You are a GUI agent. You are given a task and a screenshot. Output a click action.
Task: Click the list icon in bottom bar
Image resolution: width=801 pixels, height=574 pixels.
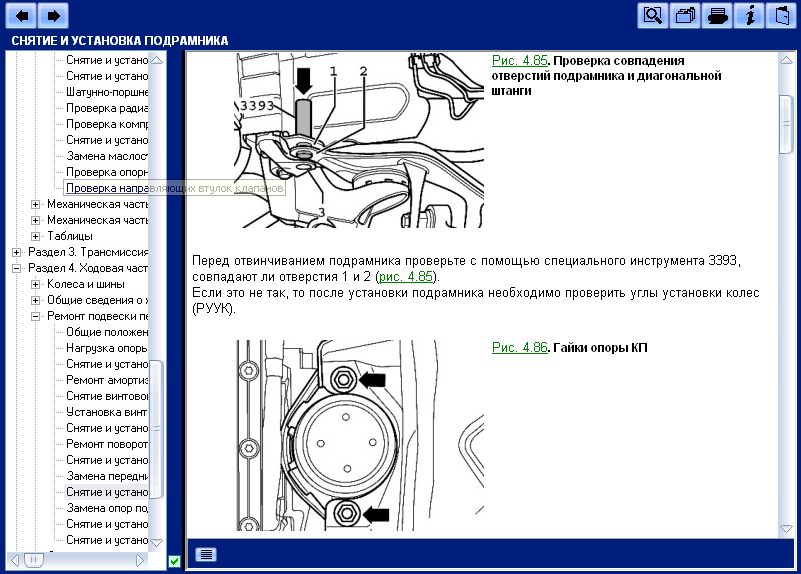pos(206,554)
